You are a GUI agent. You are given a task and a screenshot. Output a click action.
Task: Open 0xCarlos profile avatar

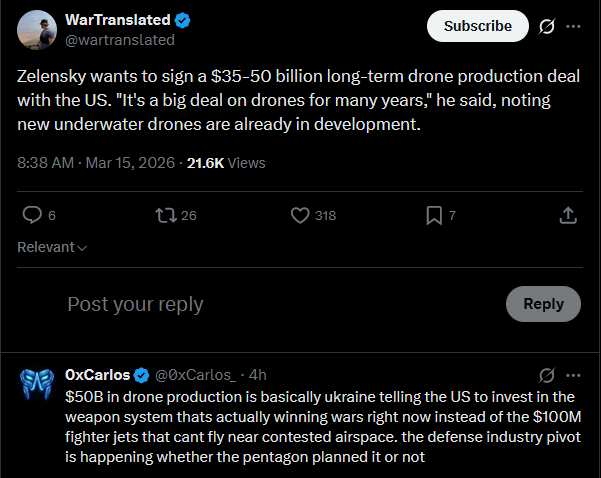36,385
